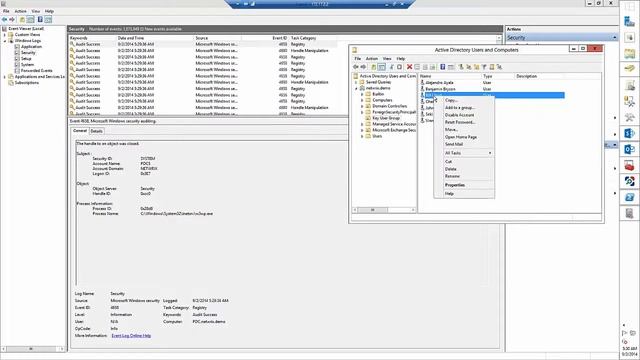Select Subscriptions in Event Viewer tree
Screen dimensions: 640x360
(x=27, y=83)
